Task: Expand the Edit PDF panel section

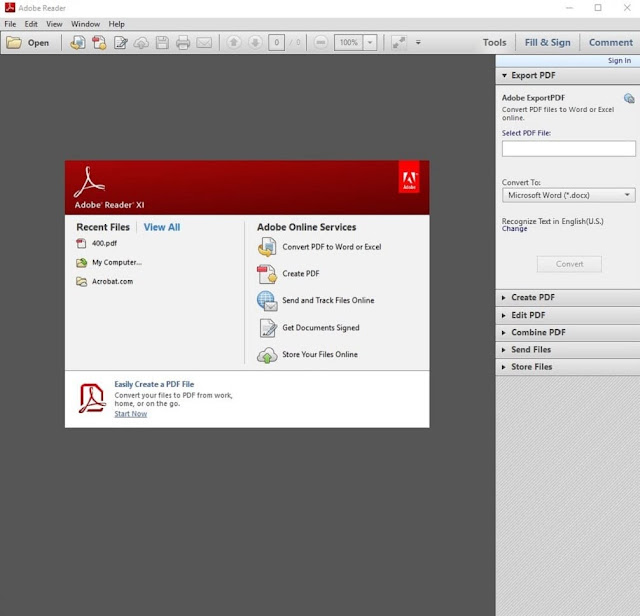Action: pos(527,315)
